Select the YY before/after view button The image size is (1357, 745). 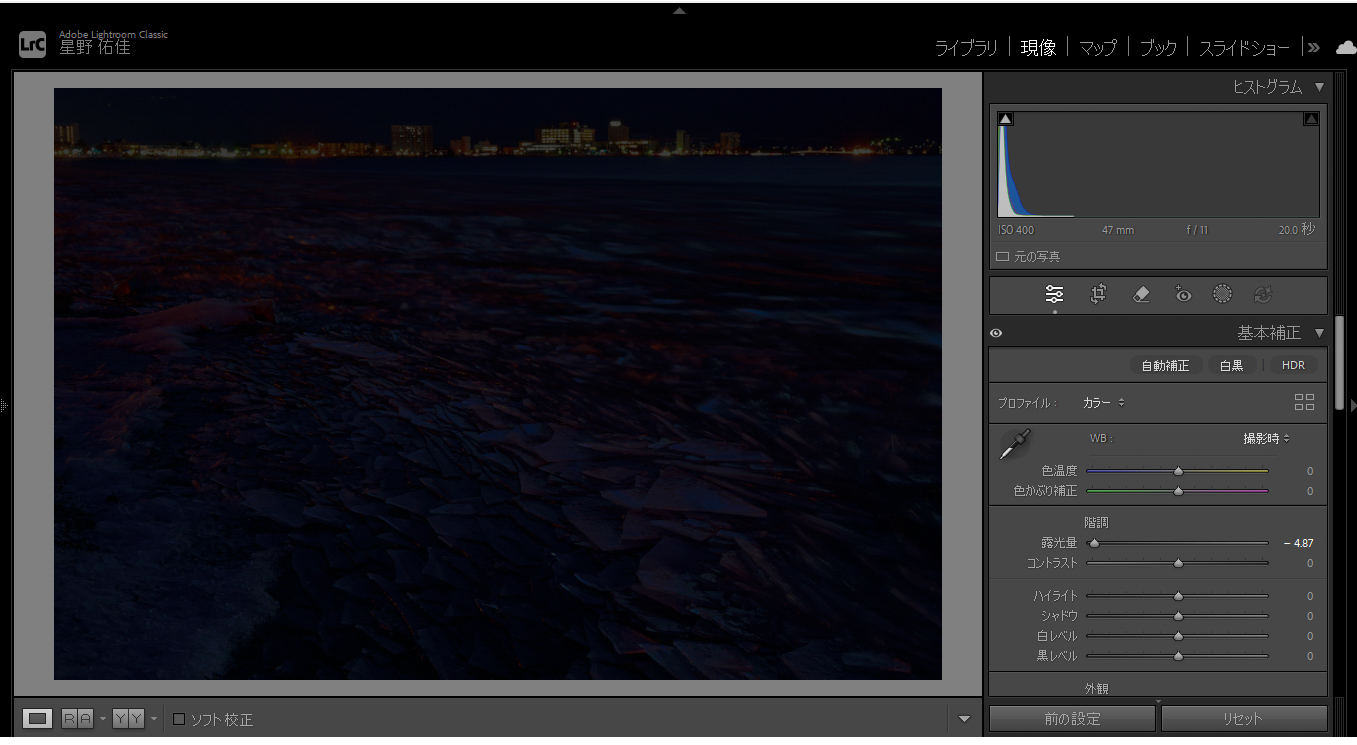click(128, 719)
